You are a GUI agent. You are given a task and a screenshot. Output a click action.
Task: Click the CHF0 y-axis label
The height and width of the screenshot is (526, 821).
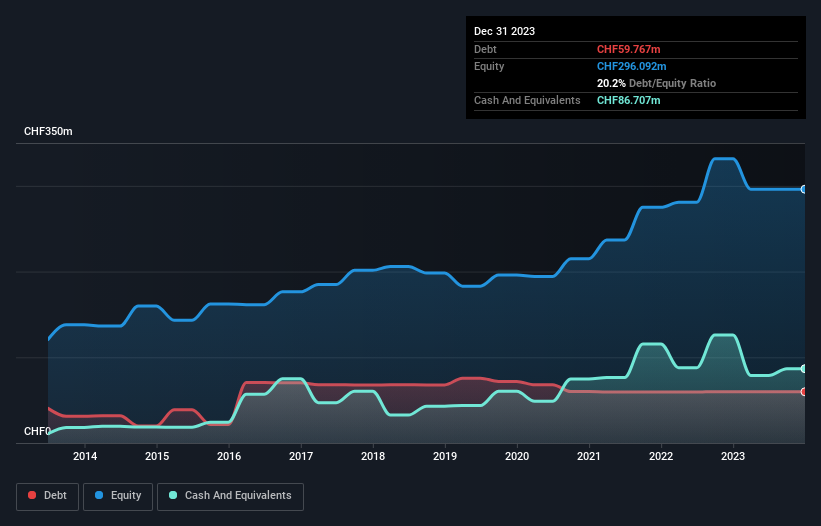(37, 431)
